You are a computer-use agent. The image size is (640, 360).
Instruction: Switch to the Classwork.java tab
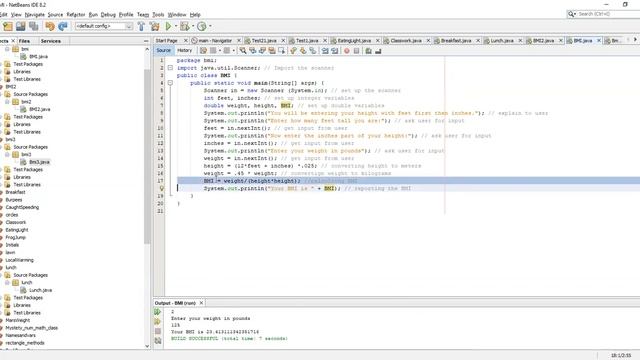(x=406, y=41)
